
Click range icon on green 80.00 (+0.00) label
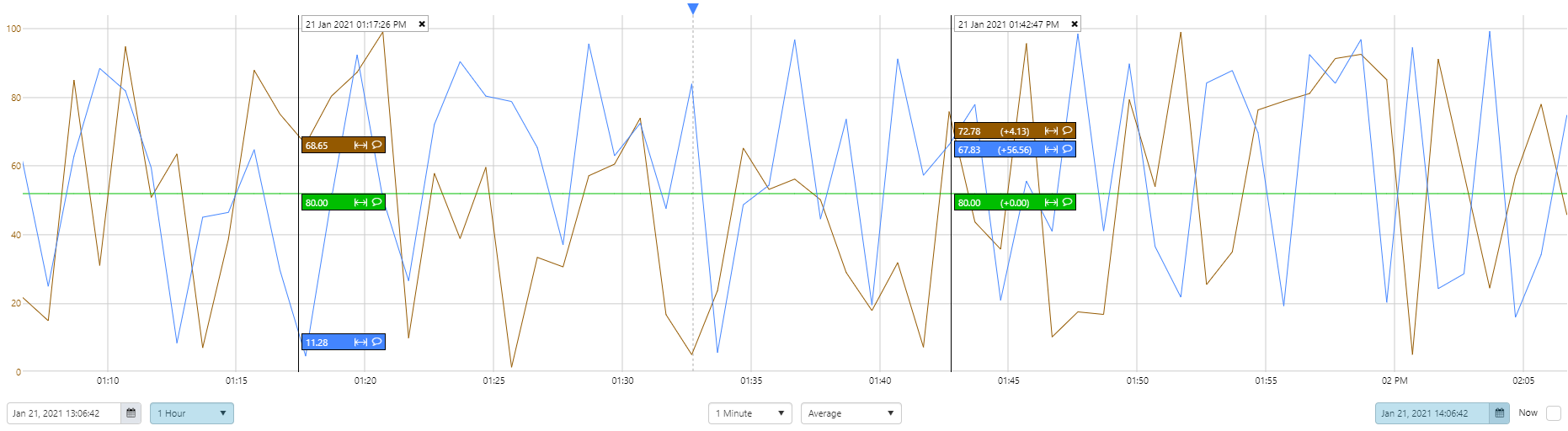[x=1051, y=203]
